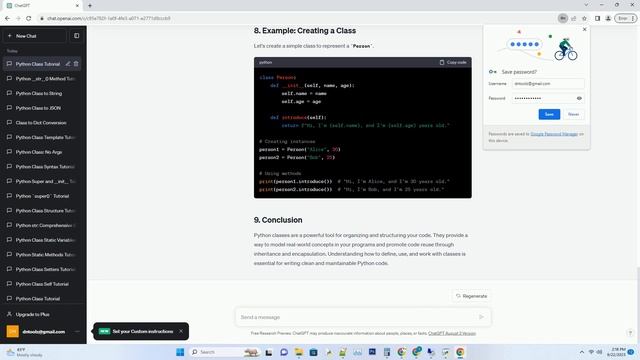Toggle the Chrome side panel icon
The image size is (640, 360).
[x=597, y=18]
